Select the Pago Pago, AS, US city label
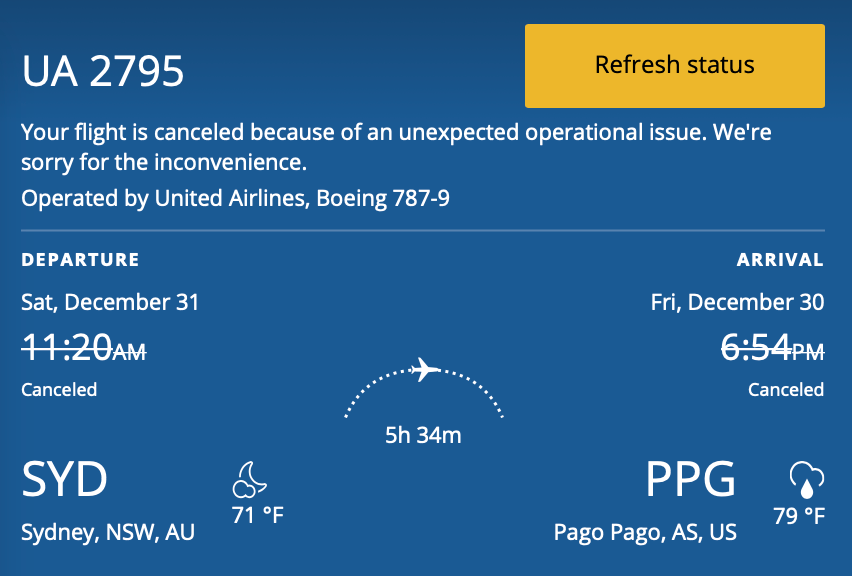Viewport: 852px width, 576px height. click(x=646, y=532)
